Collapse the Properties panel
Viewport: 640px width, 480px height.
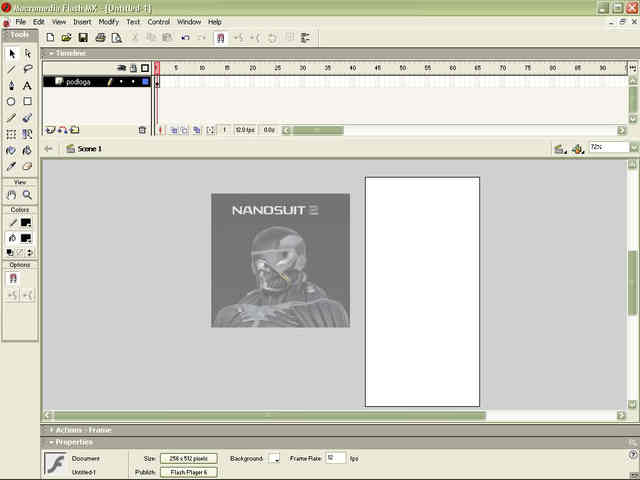pos(51,442)
